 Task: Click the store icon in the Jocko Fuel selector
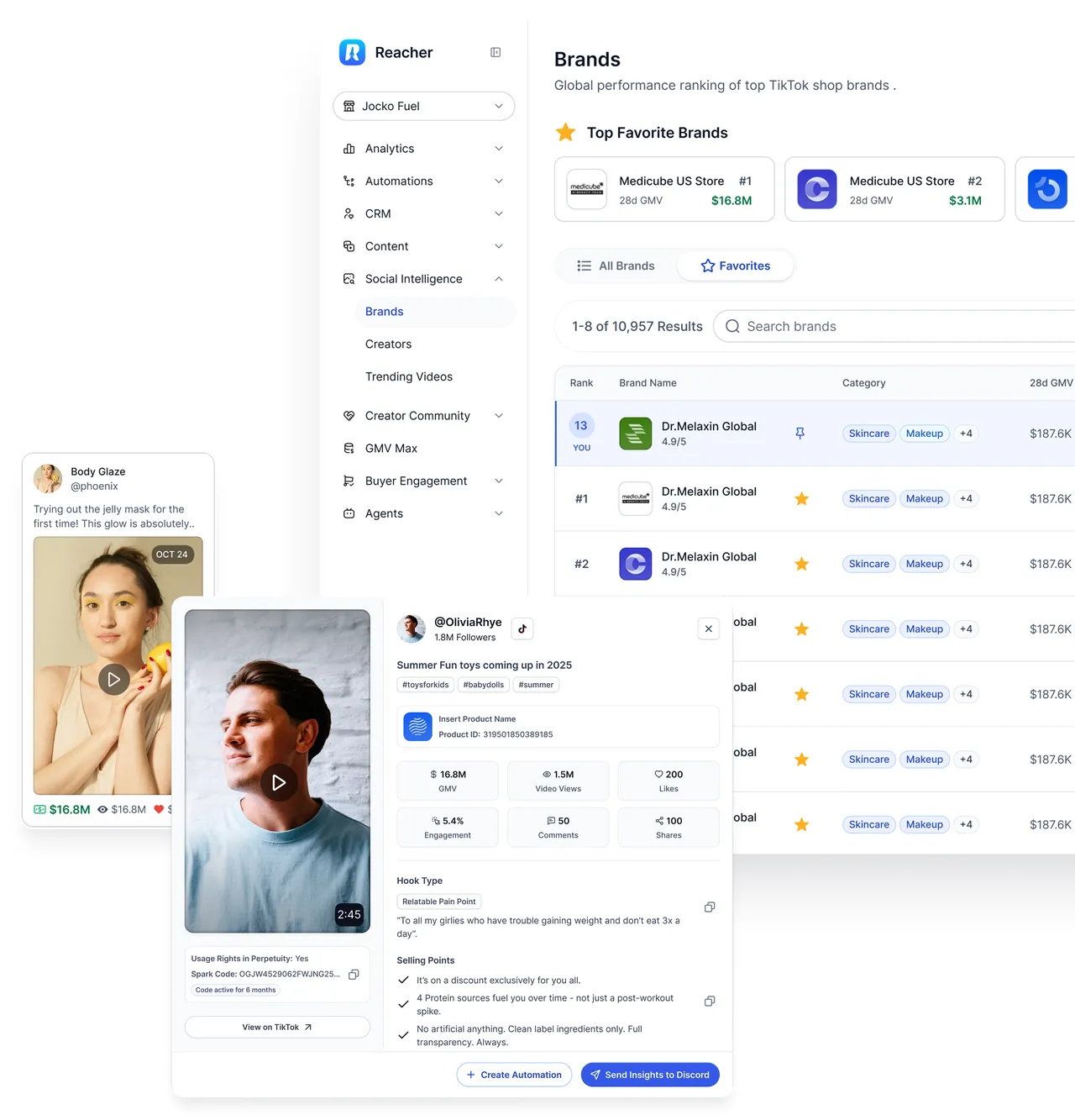pyautogui.click(x=349, y=107)
